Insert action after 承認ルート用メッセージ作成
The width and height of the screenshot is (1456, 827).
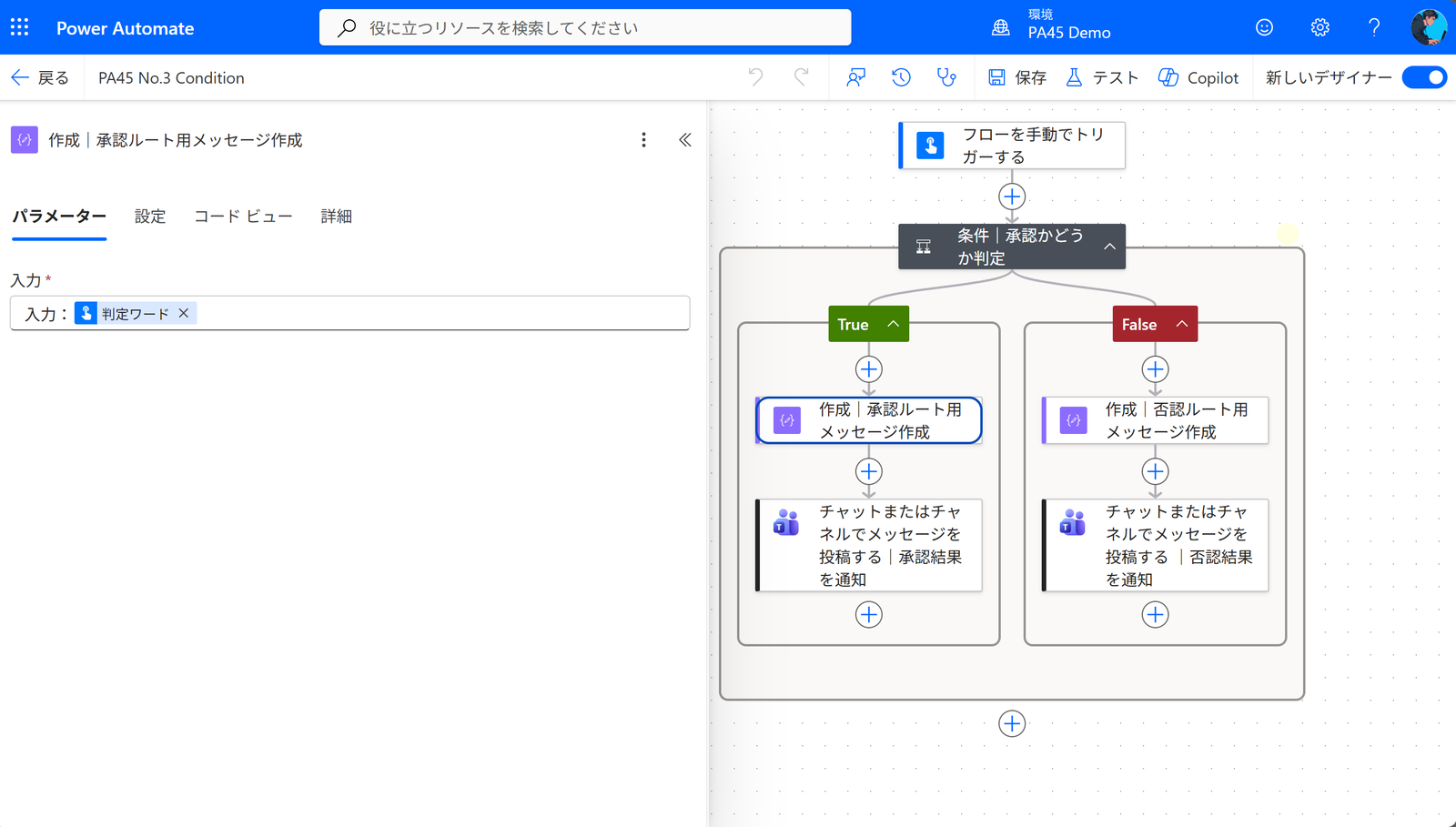pyautogui.click(x=869, y=471)
